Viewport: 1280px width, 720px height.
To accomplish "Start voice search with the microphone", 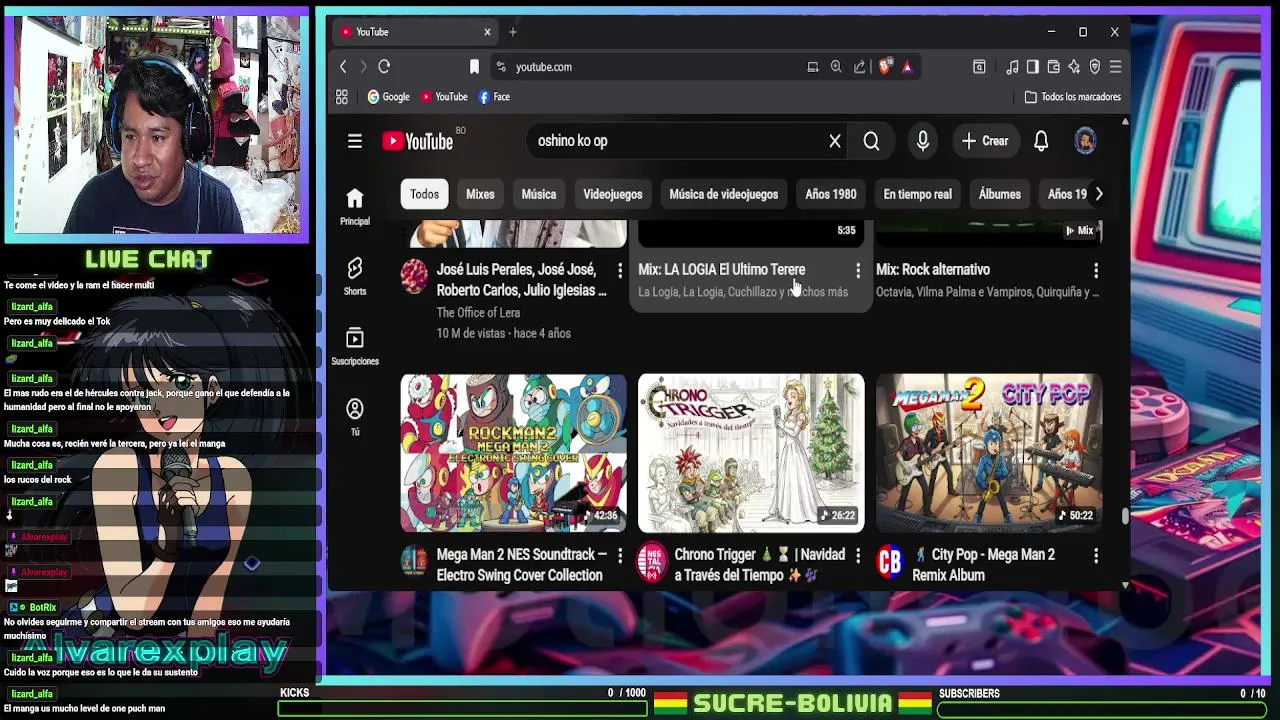I will pos(923,141).
